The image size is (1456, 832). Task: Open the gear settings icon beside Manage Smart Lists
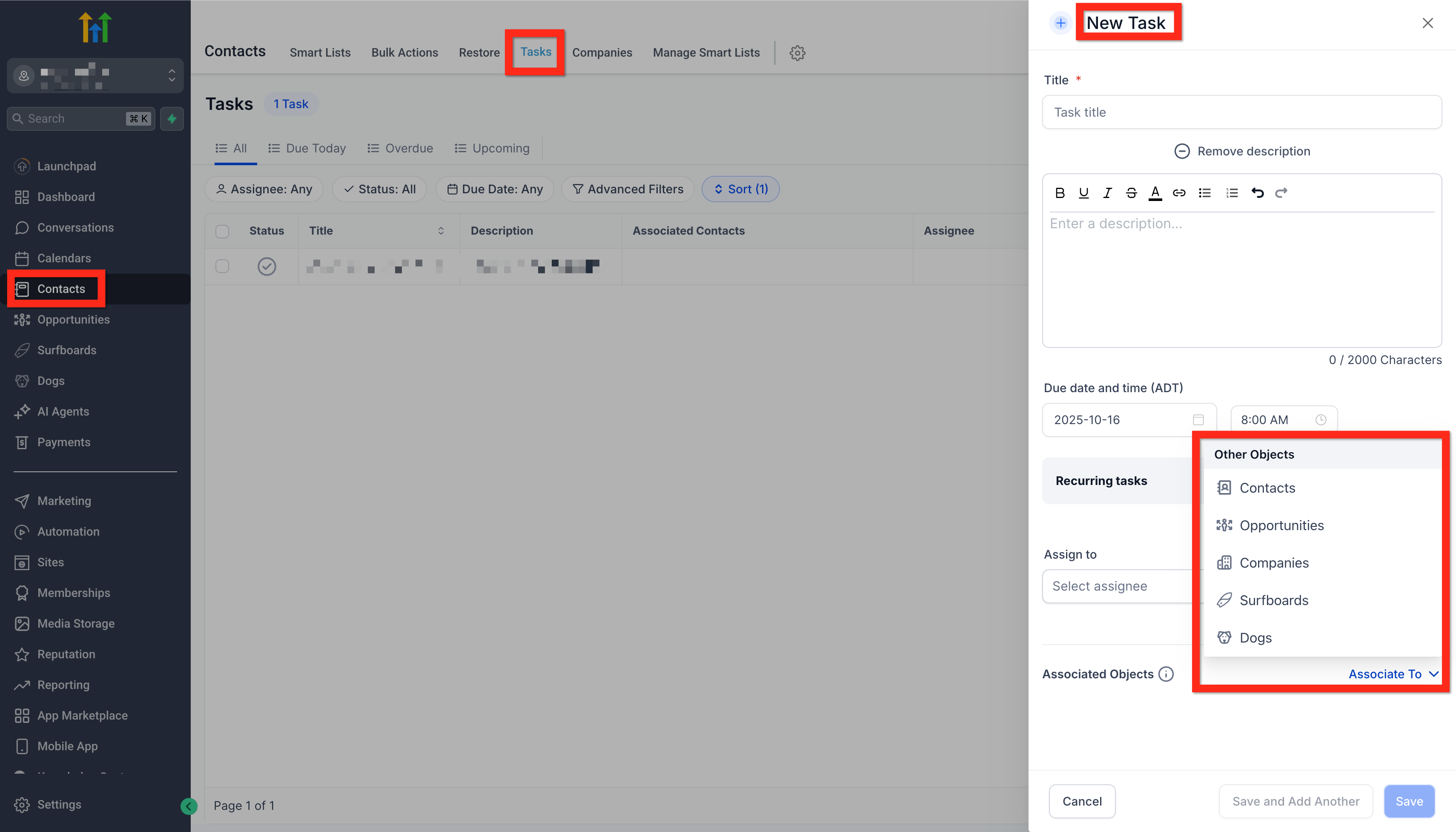click(797, 53)
